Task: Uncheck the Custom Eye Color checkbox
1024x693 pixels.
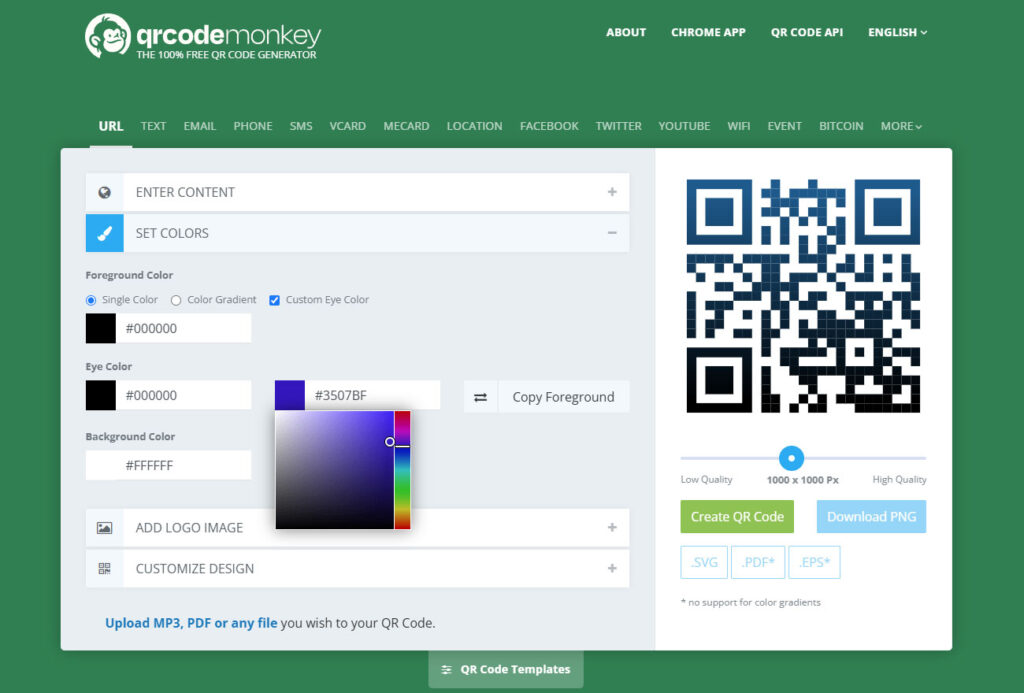Action: click(x=274, y=300)
